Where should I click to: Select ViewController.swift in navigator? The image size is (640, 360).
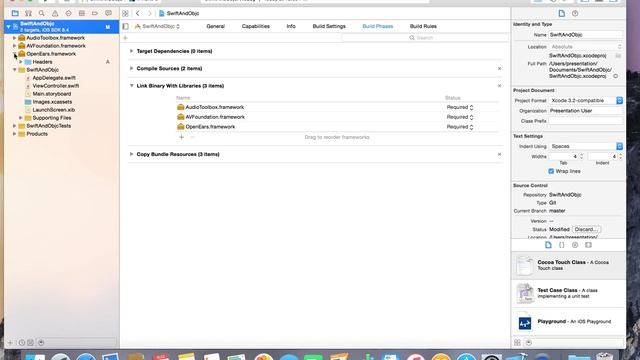56,86
